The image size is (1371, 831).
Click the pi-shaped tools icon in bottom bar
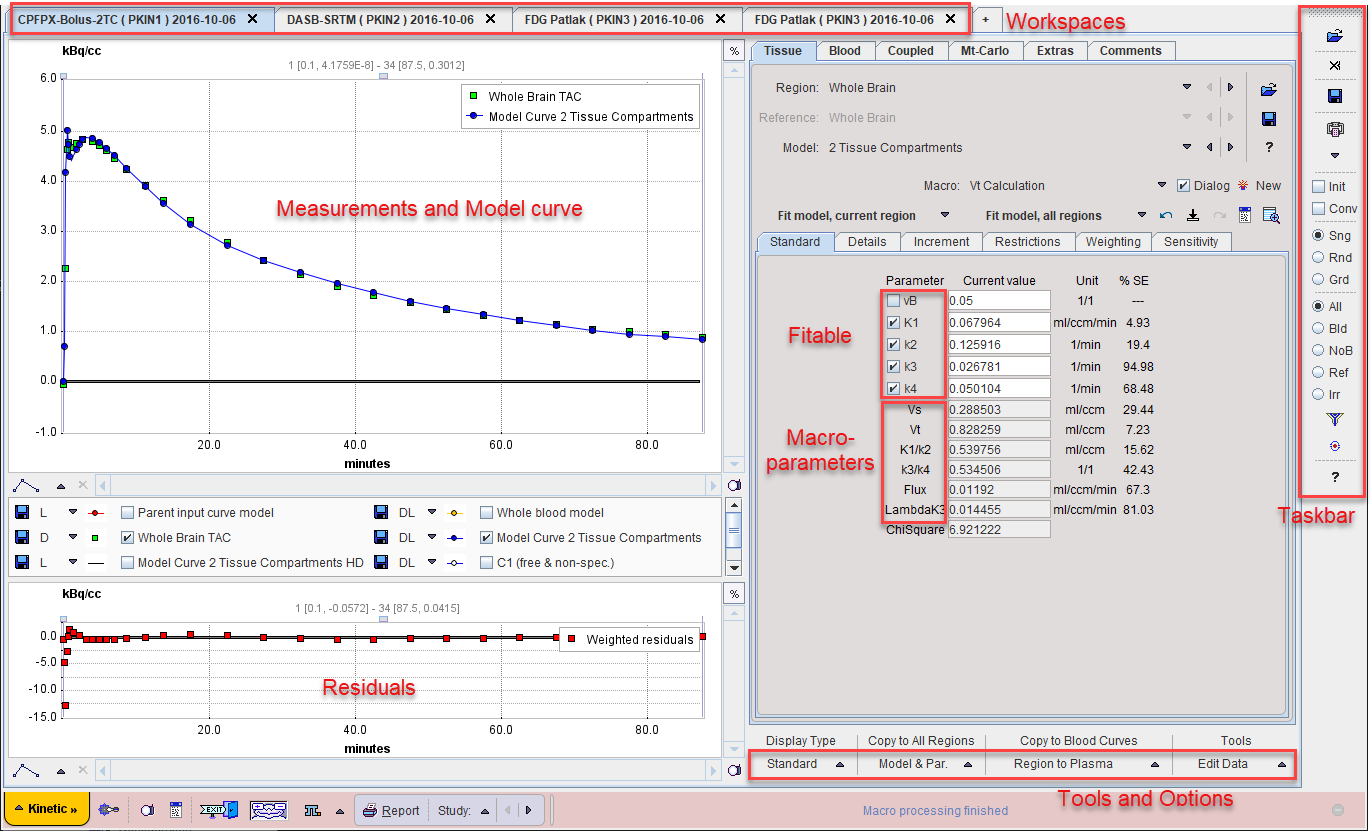tap(312, 810)
